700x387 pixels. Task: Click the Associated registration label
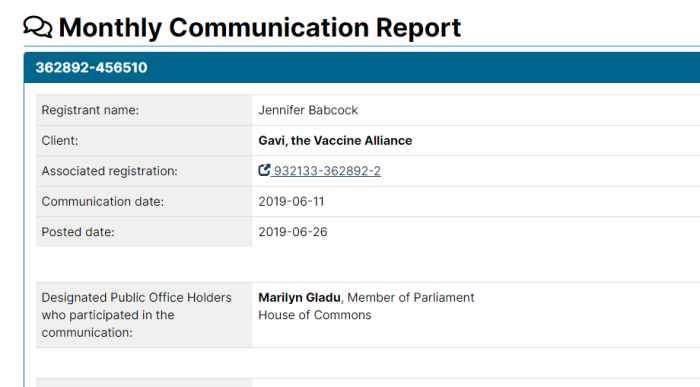[x=109, y=171]
